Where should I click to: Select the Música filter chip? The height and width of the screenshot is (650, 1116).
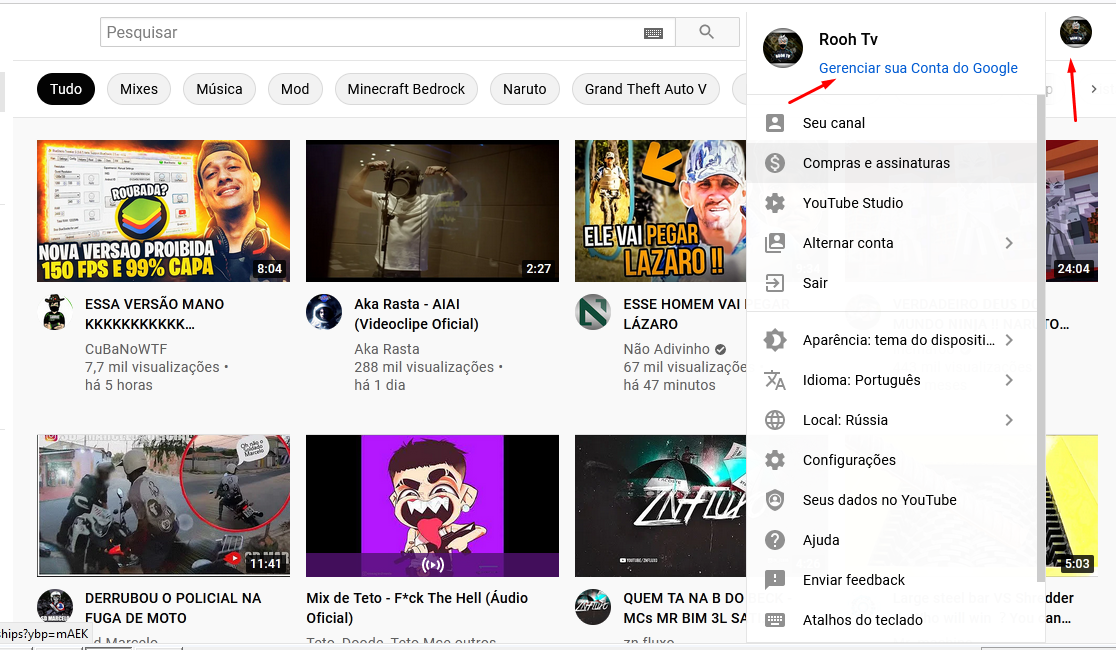pyautogui.click(x=219, y=89)
